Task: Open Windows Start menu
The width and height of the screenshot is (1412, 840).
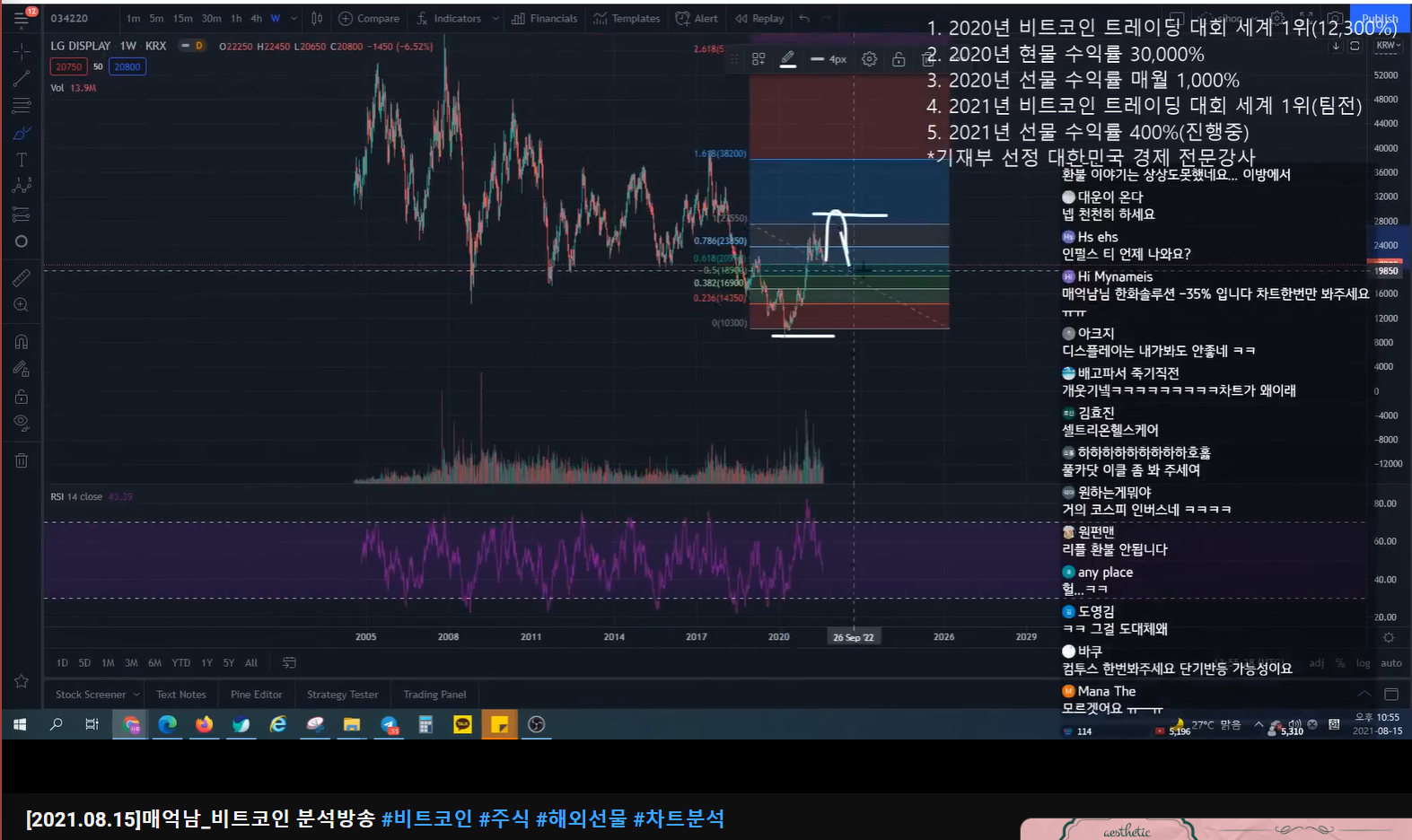Action: 20,724
